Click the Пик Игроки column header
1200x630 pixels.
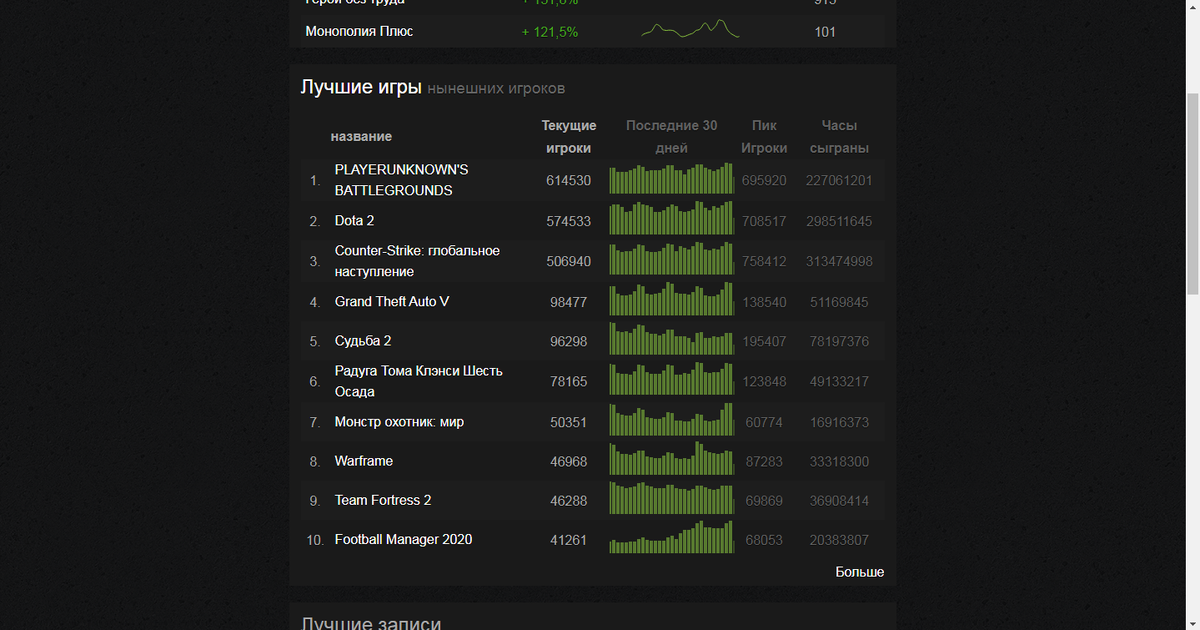point(764,137)
